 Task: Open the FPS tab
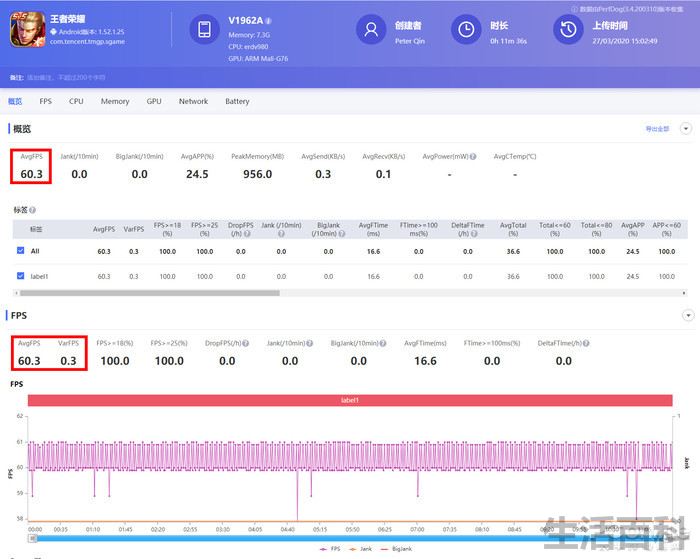tap(46, 101)
